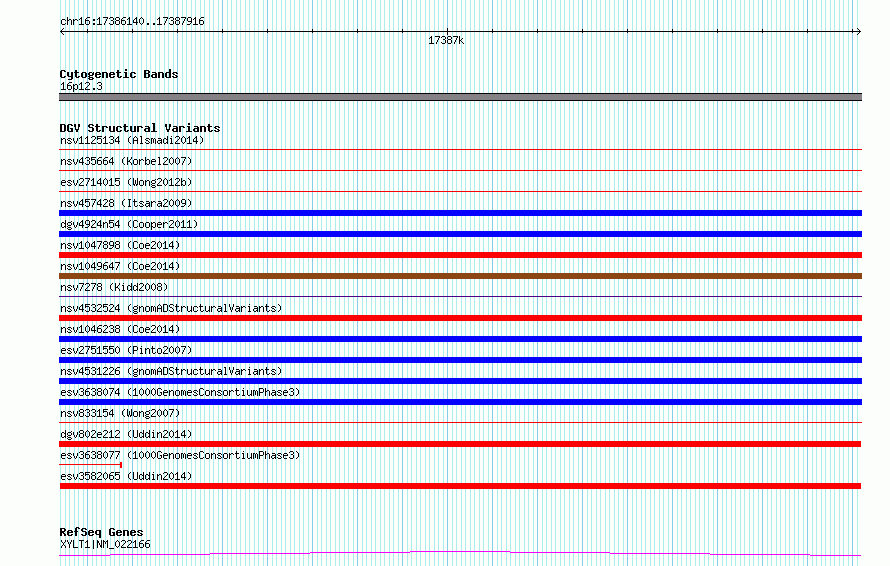The height and width of the screenshot is (566, 890).
Task: Click variant nsv7278 (Kidd2008) label
Action: tap(114, 287)
